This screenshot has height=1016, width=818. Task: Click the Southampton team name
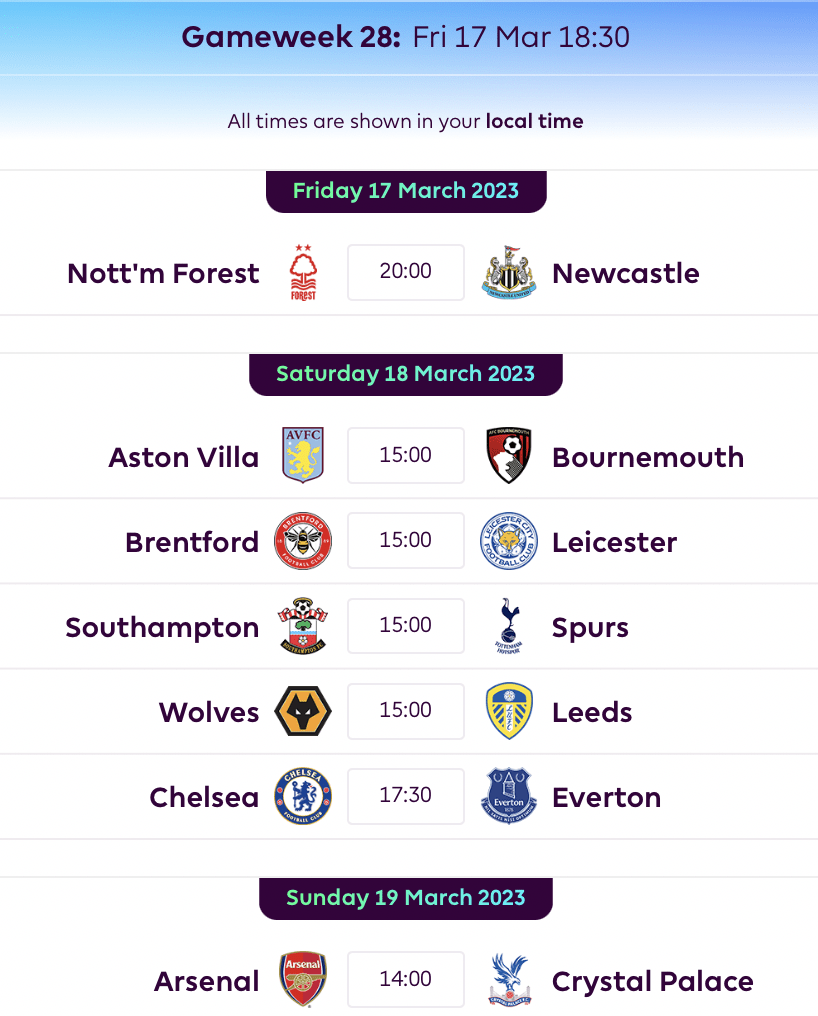tap(162, 627)
